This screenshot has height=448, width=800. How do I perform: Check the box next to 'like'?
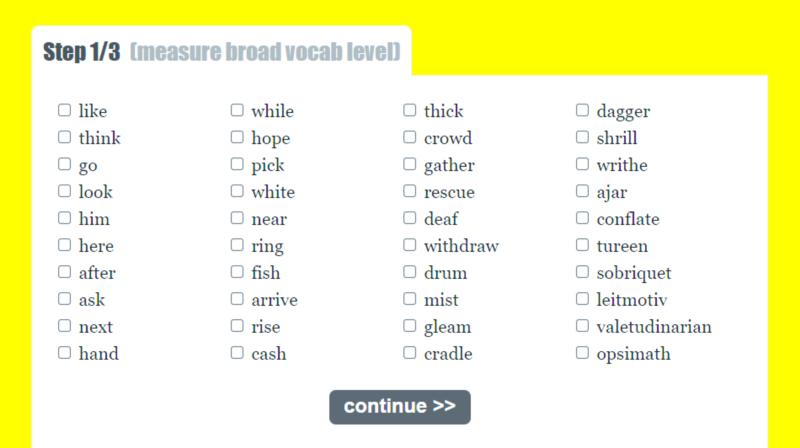(x=64, y=110)
